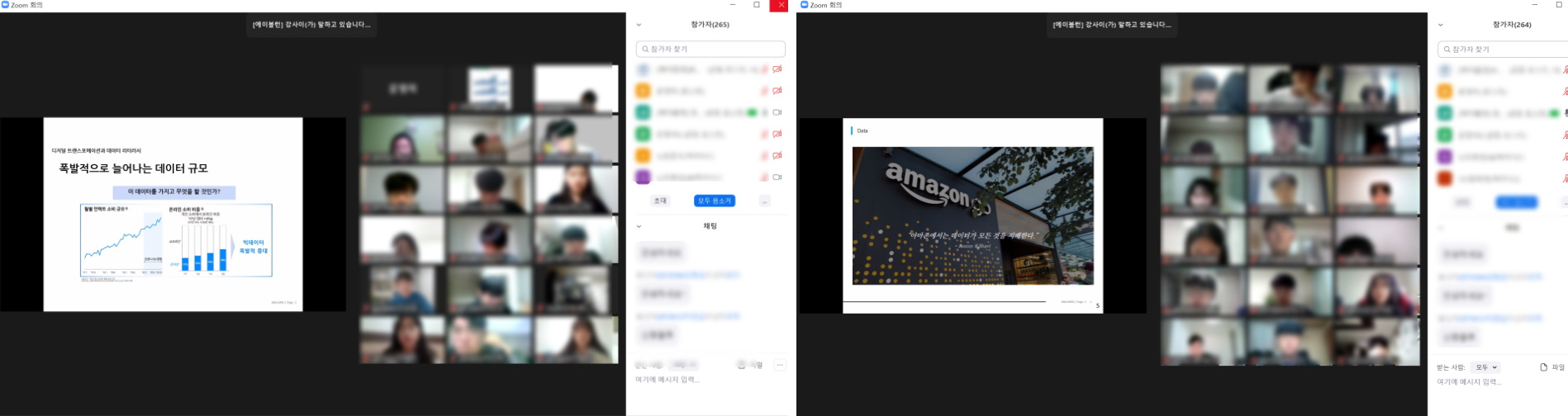Open the 받는 사람 모두 dropdown in right window
The image size is (1568, 416).
(x=1486, y=367)
